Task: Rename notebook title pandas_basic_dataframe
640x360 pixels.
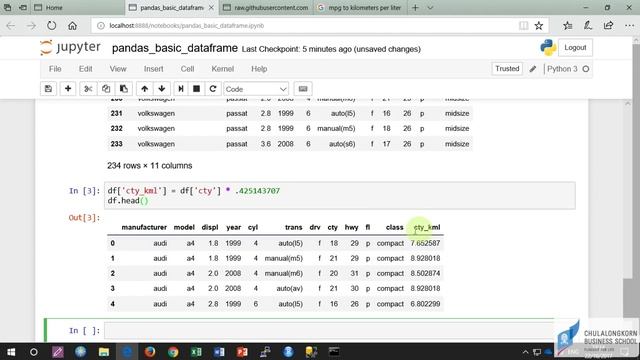Action: coord(175,48)
